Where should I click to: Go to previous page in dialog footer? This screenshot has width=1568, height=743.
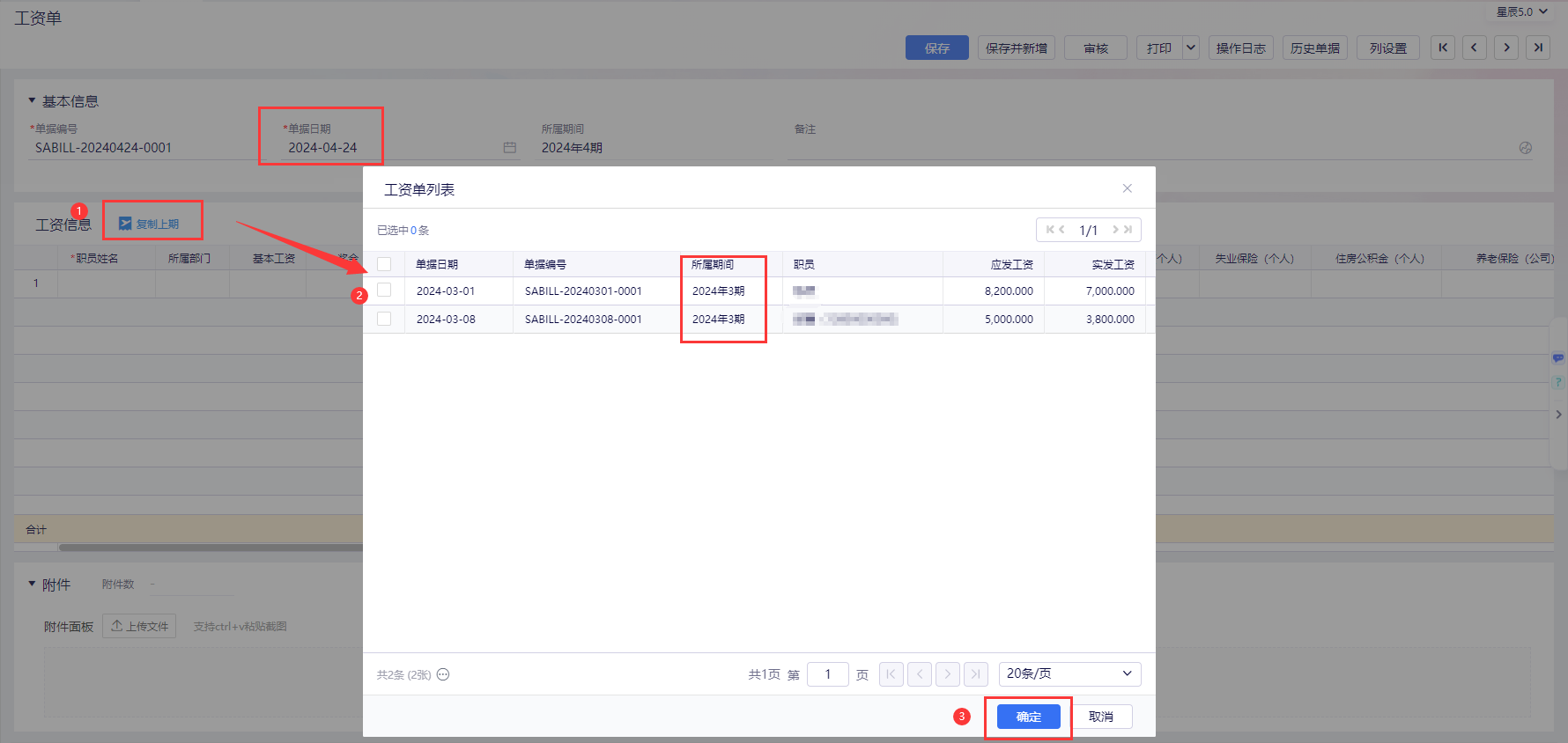pos(920,674)
